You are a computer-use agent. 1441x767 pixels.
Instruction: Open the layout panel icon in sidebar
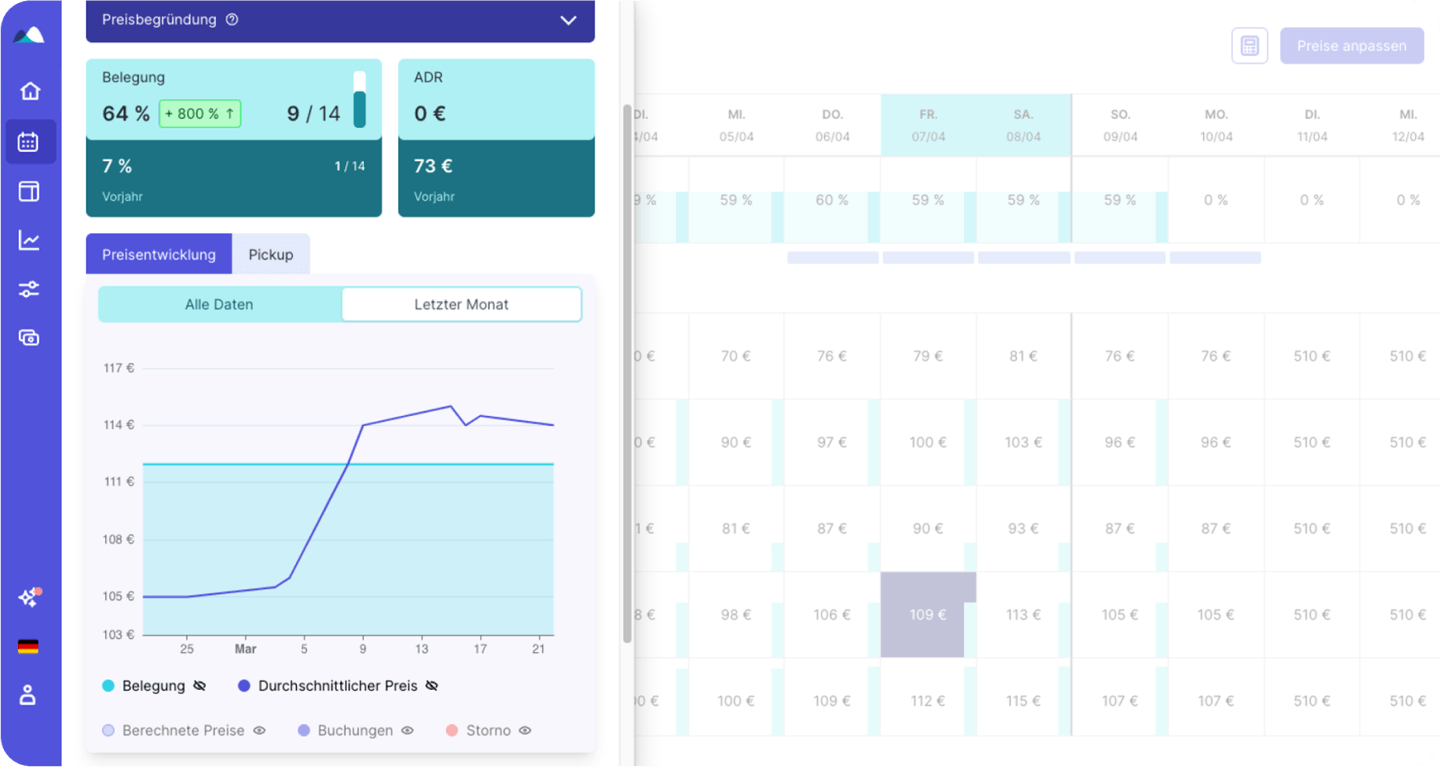30,191
